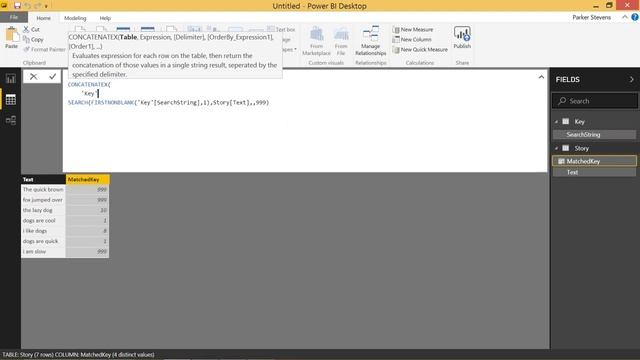Collapse the formula bar with chevron
The height and width of the screenshot is (360, 640).
[x=541, y=77]
